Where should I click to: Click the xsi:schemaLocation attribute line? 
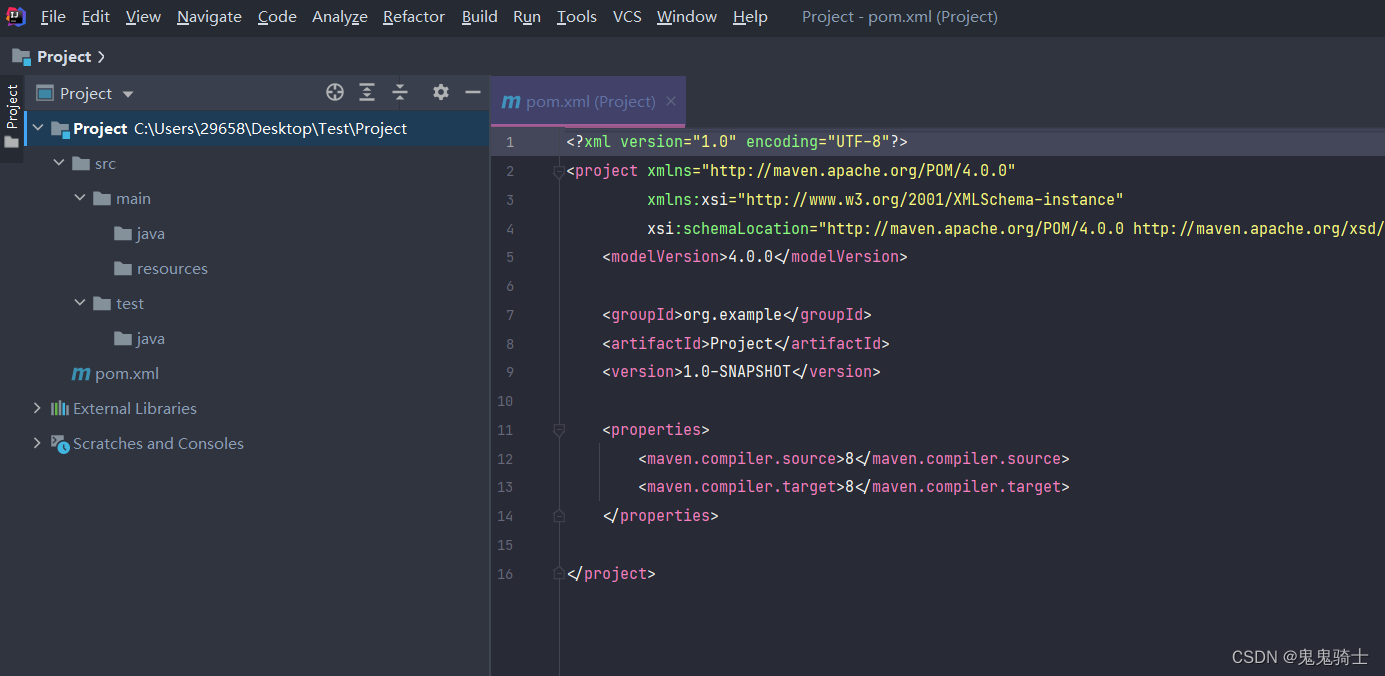(x=1016, y=229)
